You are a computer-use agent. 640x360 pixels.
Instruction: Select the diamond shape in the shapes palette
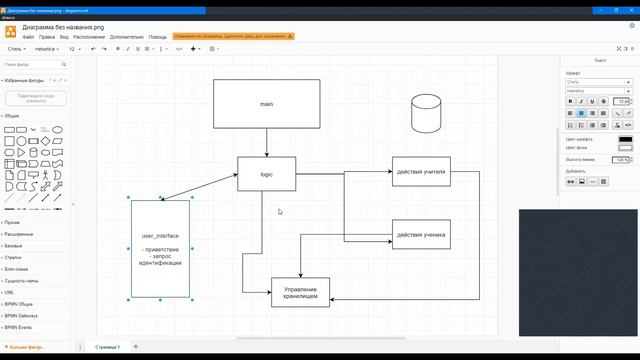click(x=45, y=141)
